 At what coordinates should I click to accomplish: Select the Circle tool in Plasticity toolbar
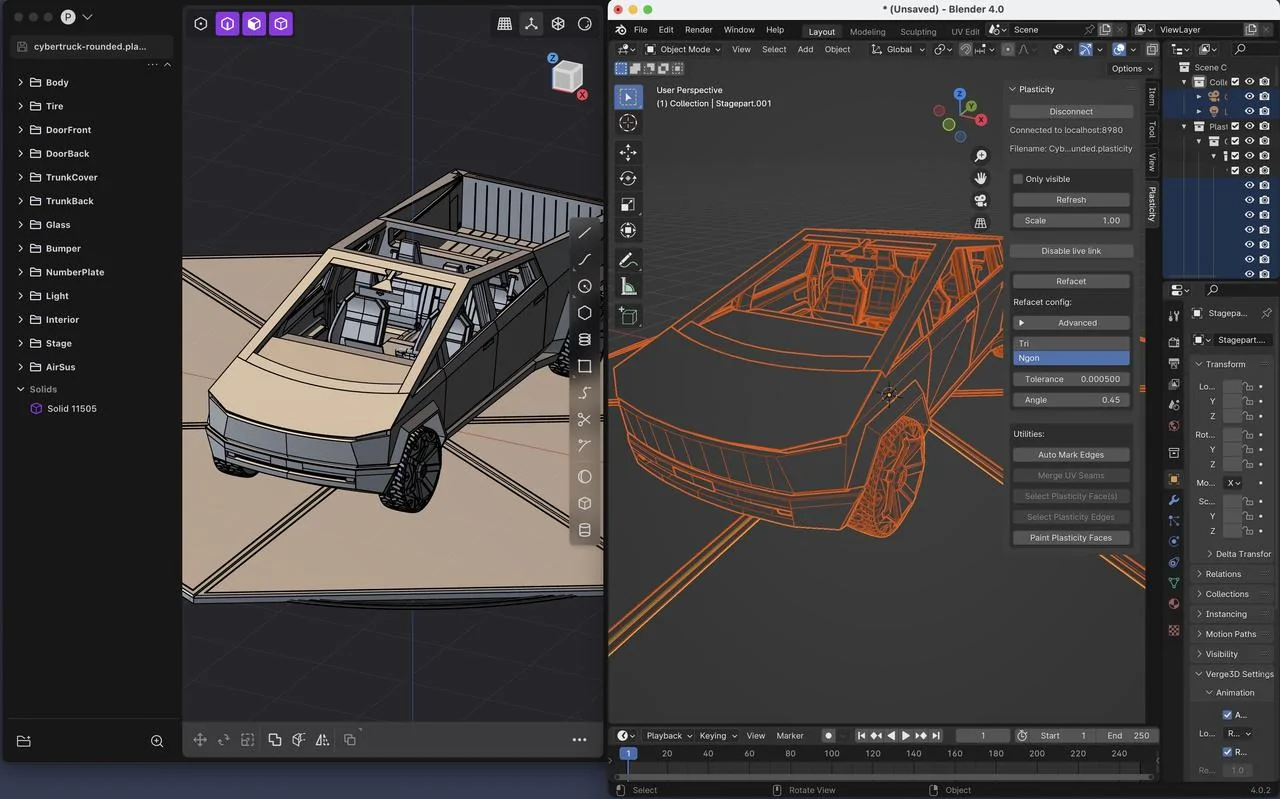pos(585,286)
